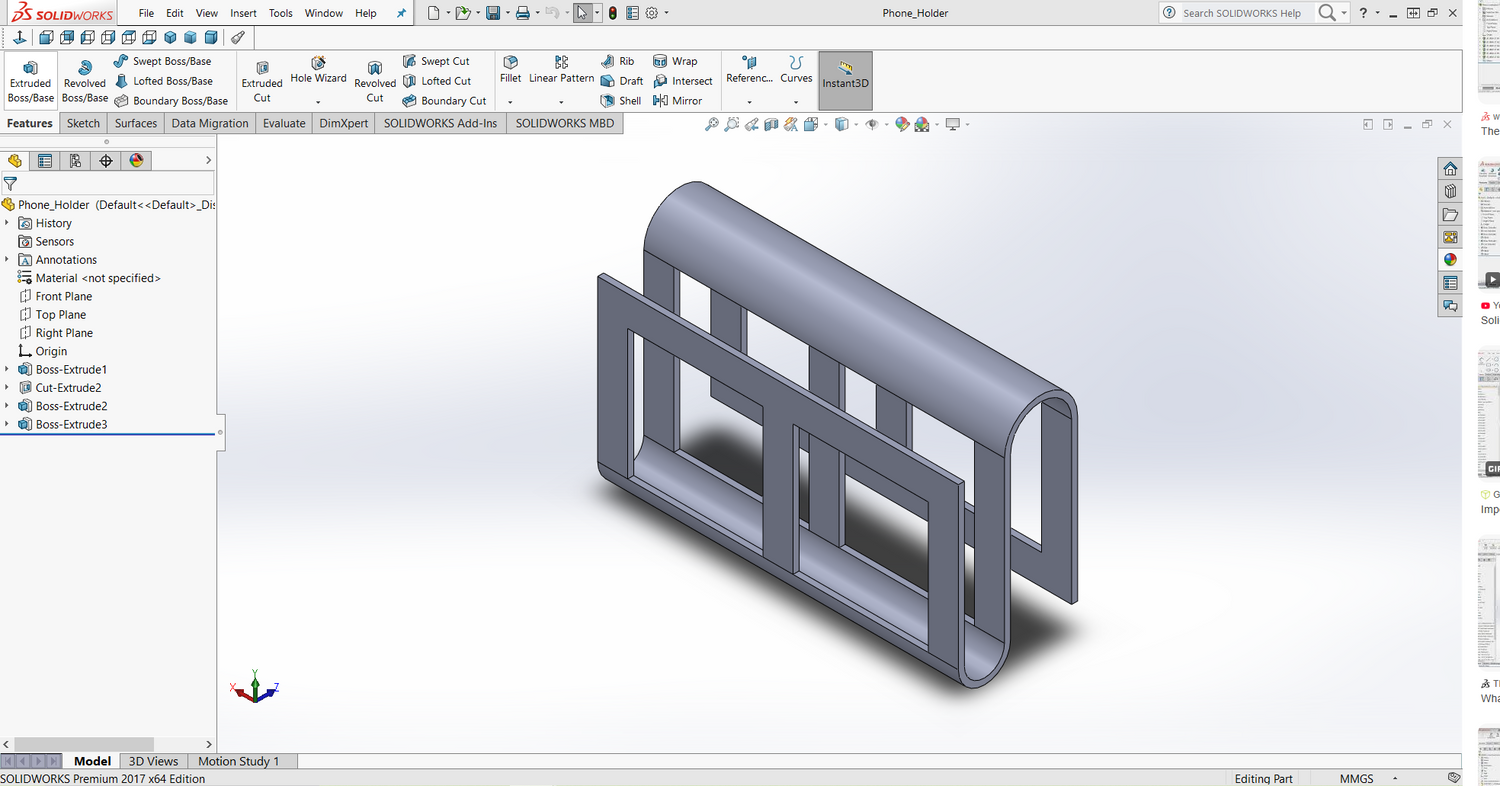1500x786 pixels.
Task: Choose the Lofted Boss/Base feature
Action: [x=164, y=81]
